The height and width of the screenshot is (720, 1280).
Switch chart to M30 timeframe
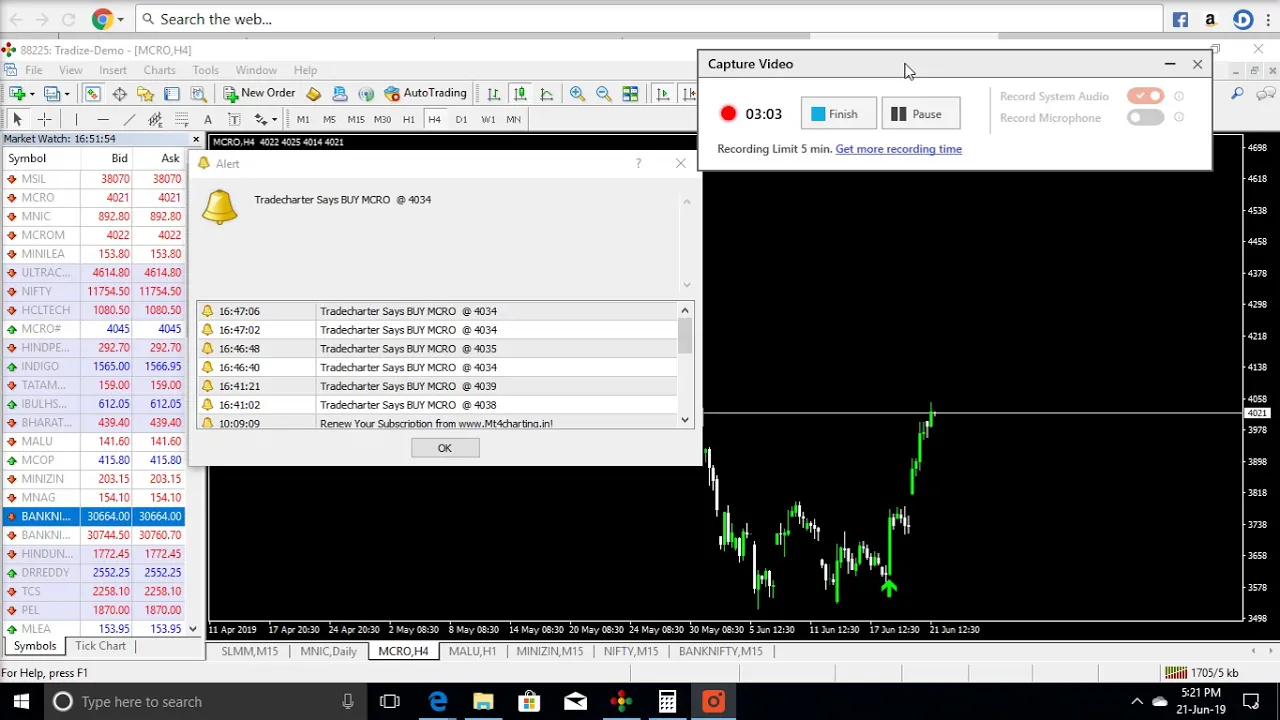click(382, 119)
